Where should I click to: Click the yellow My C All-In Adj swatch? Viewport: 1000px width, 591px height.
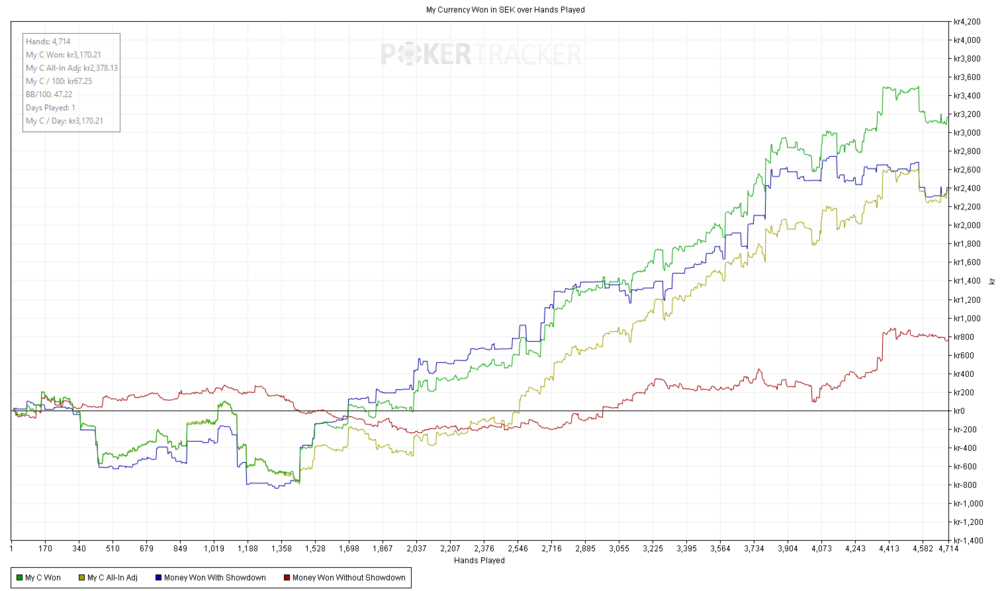[x=80, y=577]
